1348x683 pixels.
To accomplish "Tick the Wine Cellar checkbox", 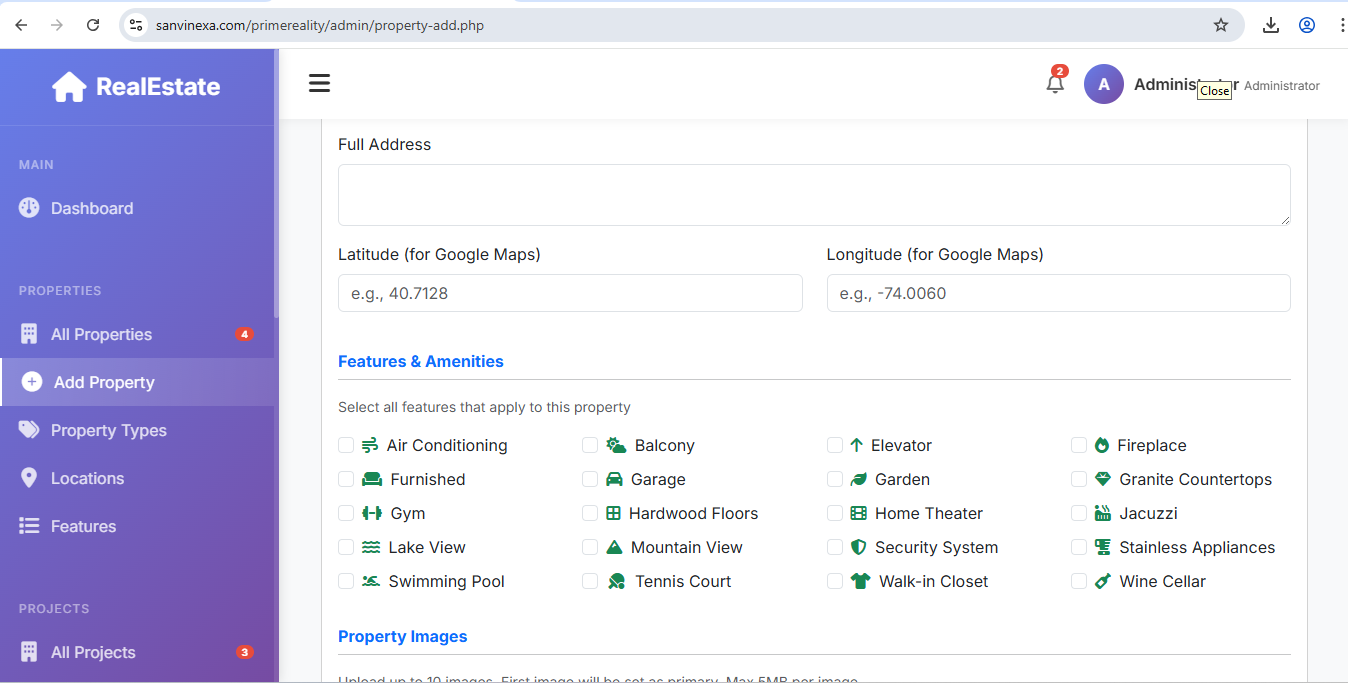I will point(1079,581).
